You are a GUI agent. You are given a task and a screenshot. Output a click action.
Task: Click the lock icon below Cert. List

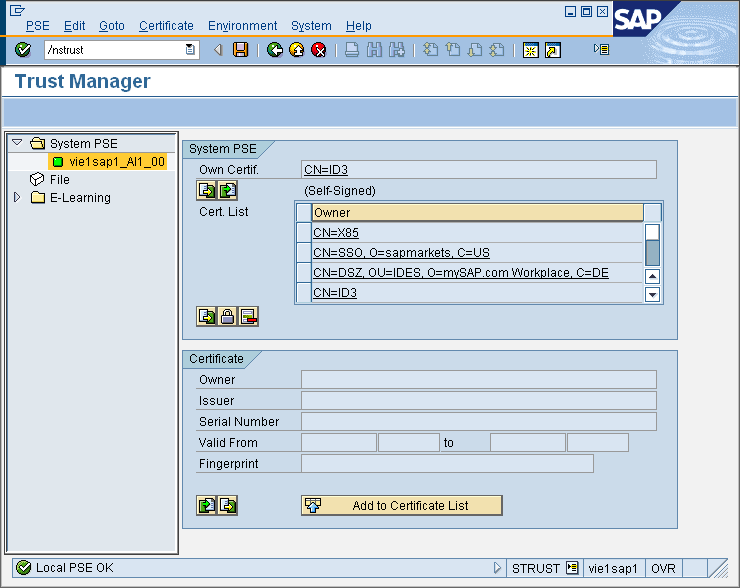tap(228, 317)
